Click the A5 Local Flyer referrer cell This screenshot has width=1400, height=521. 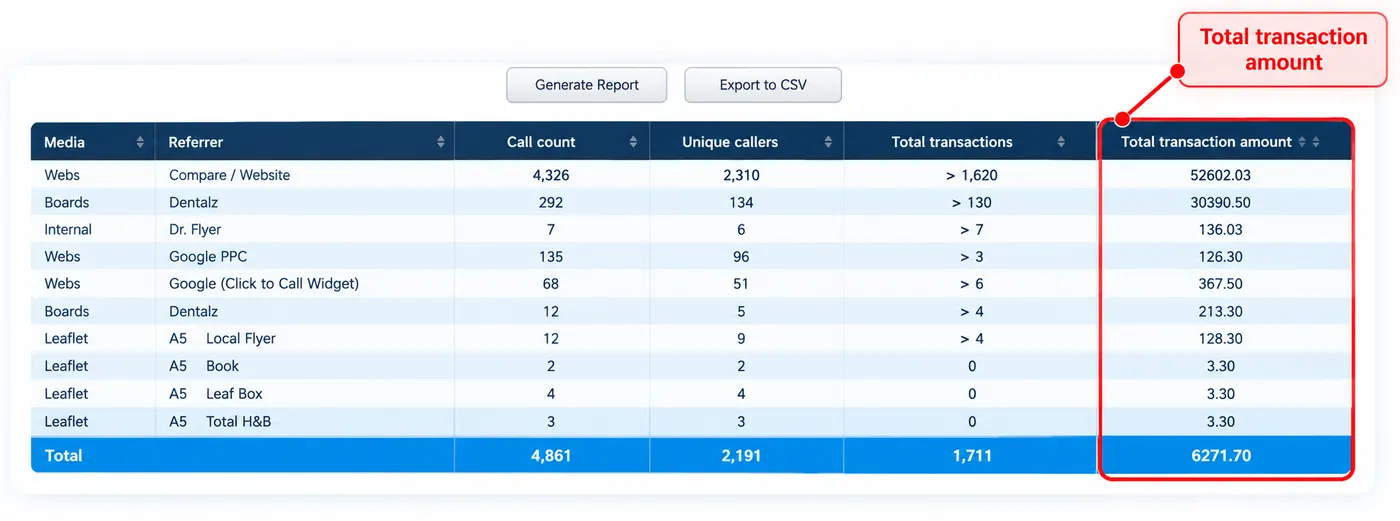click(222, 338)
